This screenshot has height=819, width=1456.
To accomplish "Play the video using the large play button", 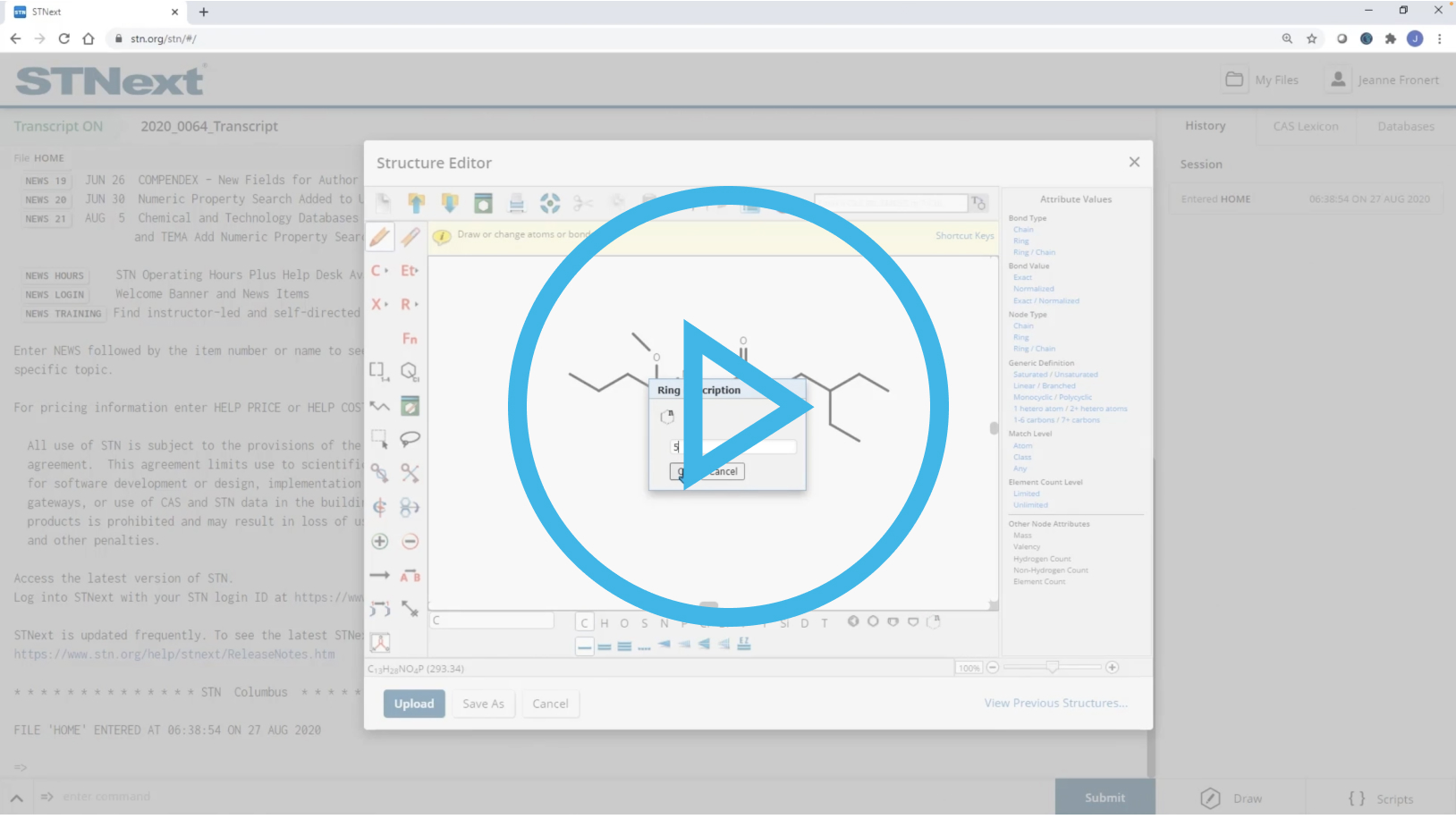I will tap(728, 407).
